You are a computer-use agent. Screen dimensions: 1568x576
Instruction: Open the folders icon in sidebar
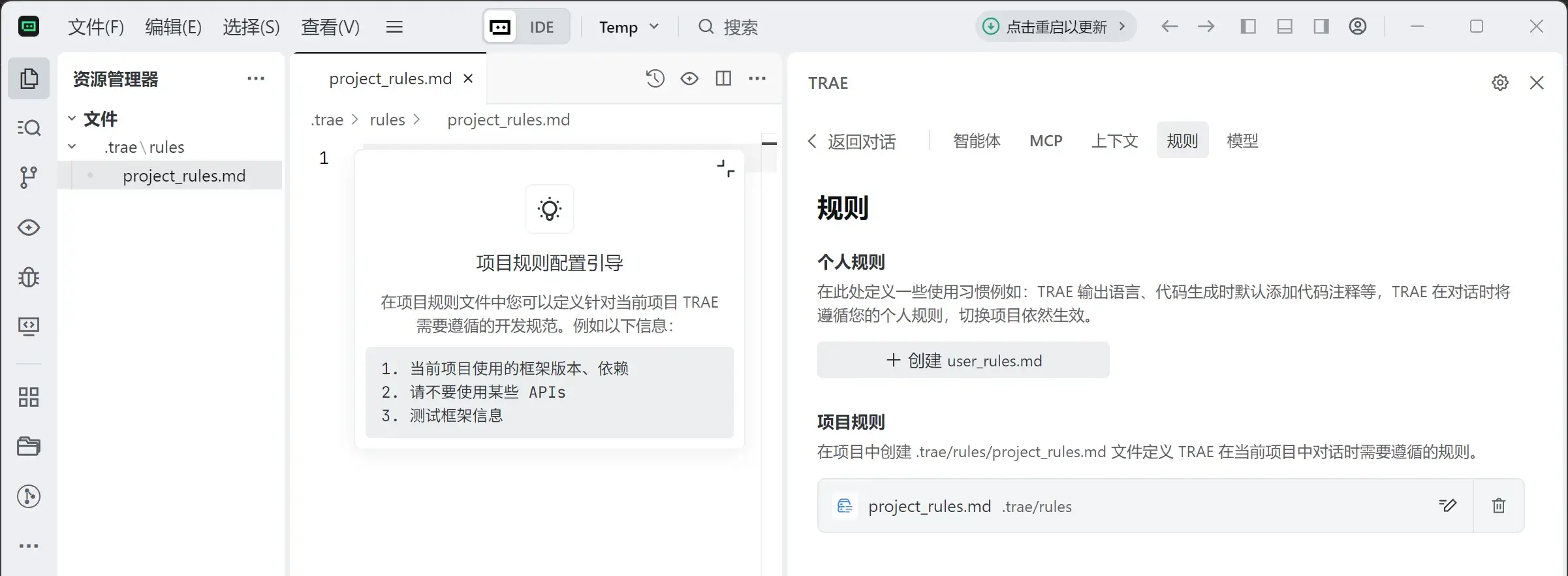[x=29, y=447]
